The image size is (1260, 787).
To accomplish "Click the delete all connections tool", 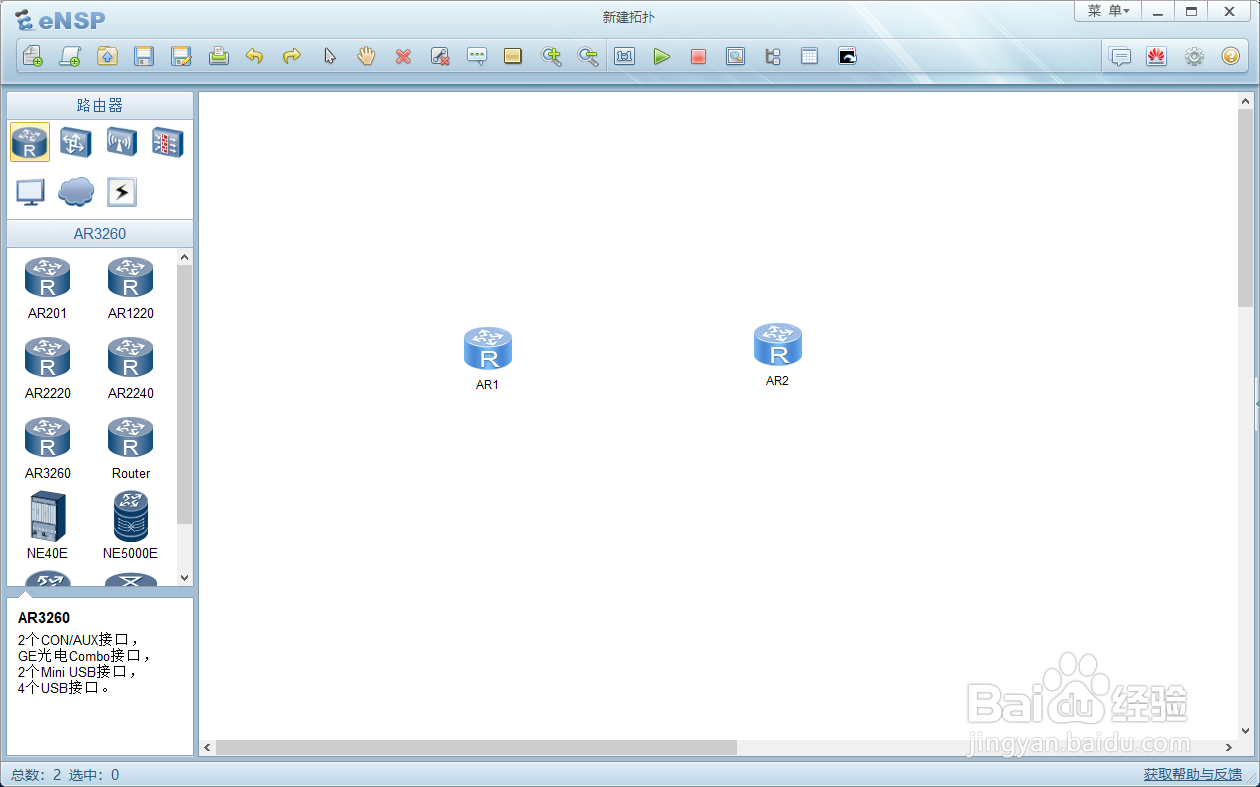I will [440, 57].
